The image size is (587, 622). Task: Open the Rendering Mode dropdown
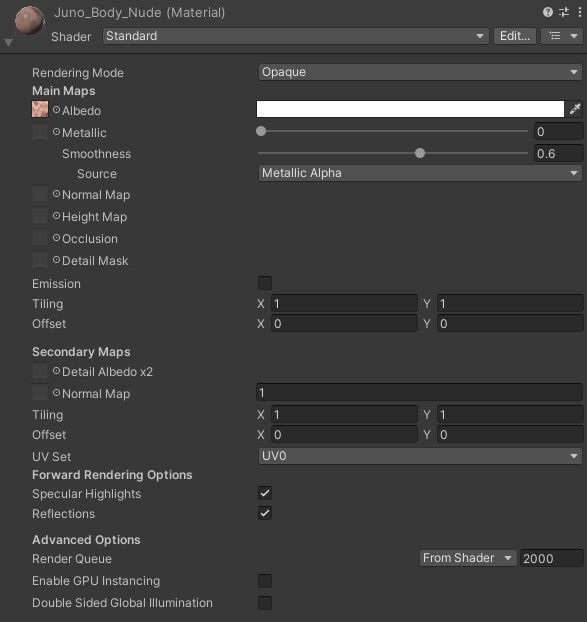[420, 72]
